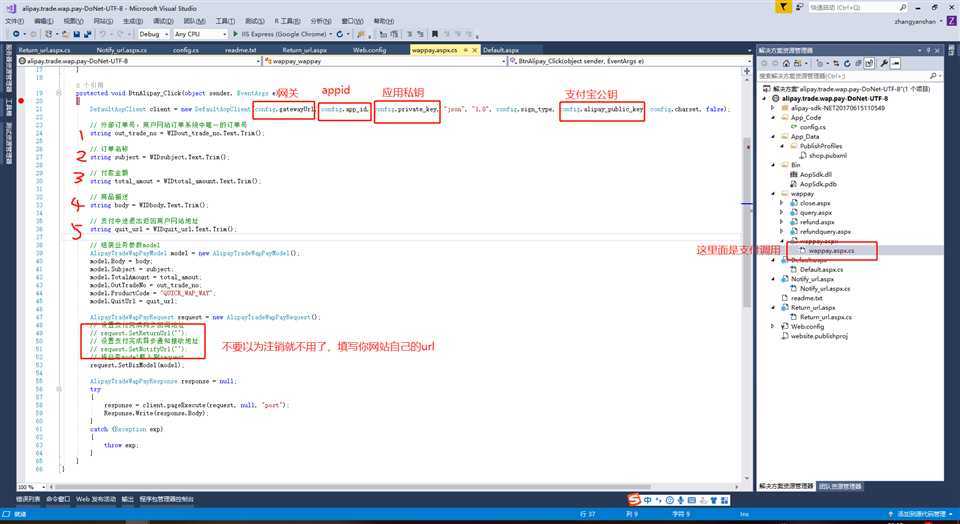Image resolution: width=960 pixels, height=524 pixels.
Task: Click the zhangyanshan account name
Action: point(915,21)
